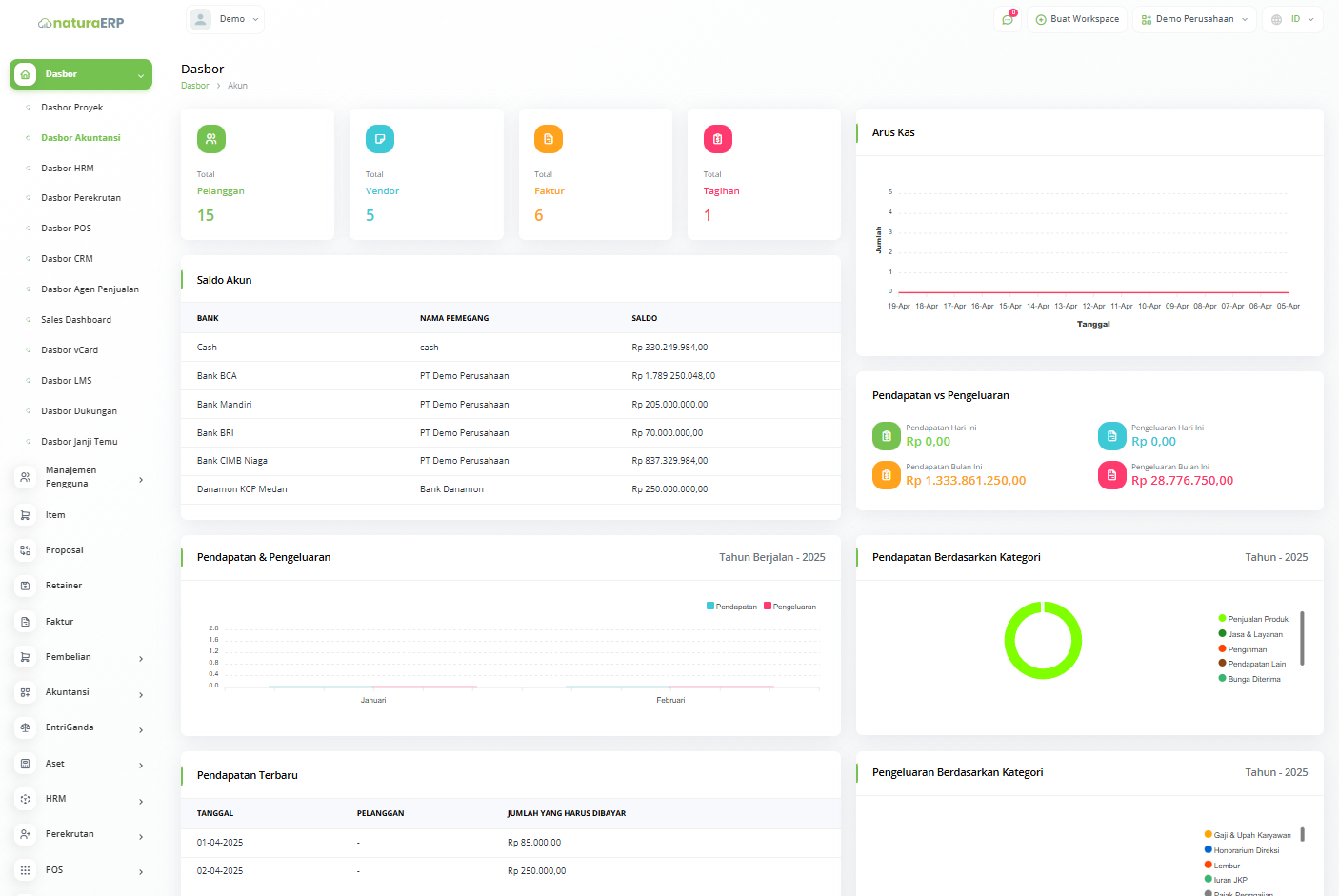Image resolution: width=1339 pixels, height=896 pixels.
Task: Open the Demo Perusahaan workspace dropdown
Action: pyautogui.click(x=1194, y=19)
